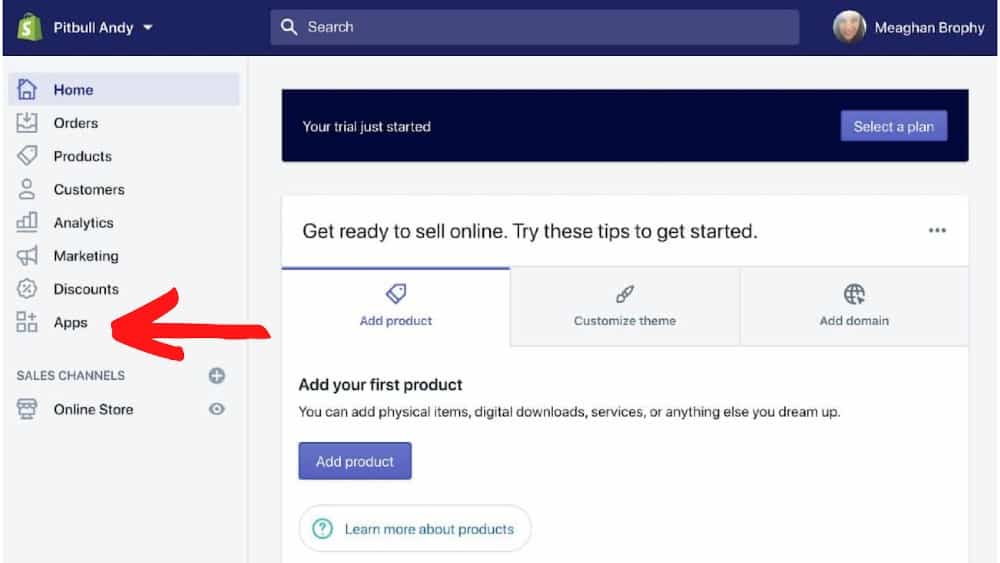Switch to the Add domain tab
This screenshot has height=563, width=1000.
point(854,307)
